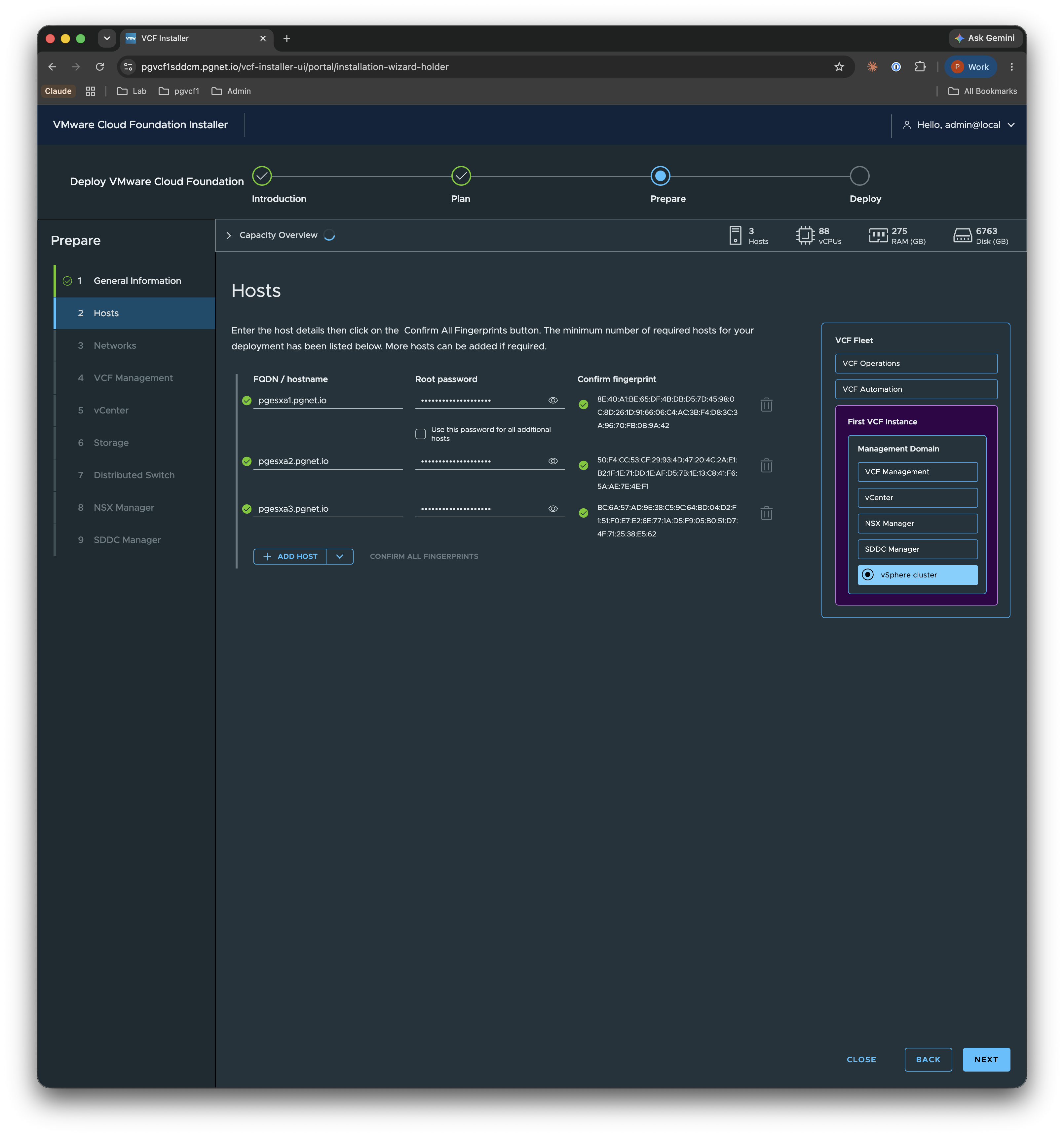1064x1137 pixels.
Task: Expand the Capacity Overview panel
Action: click(x=229, y=236)
